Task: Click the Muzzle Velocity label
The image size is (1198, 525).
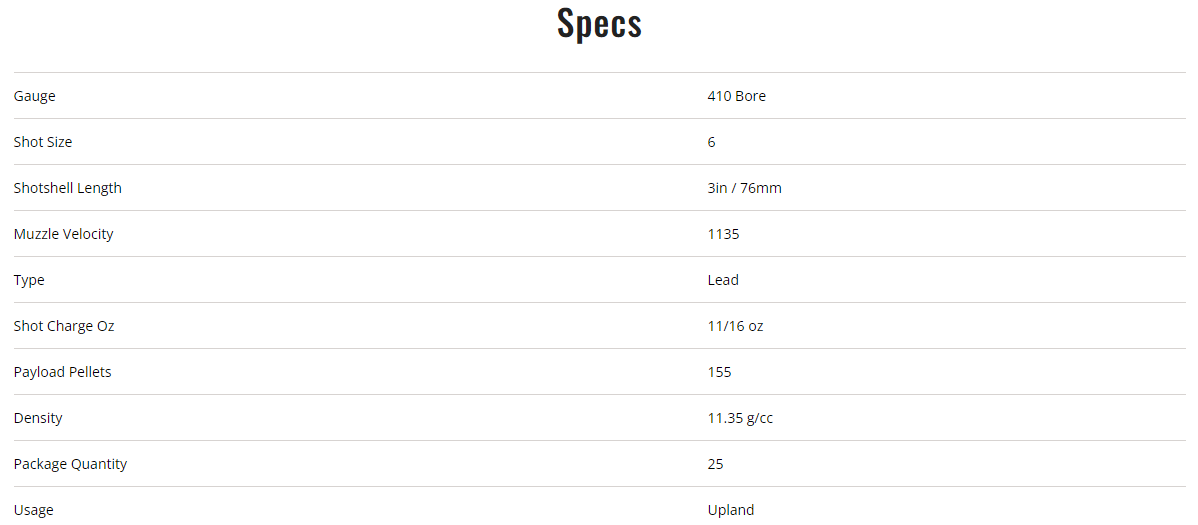Action: click(64, 234)
